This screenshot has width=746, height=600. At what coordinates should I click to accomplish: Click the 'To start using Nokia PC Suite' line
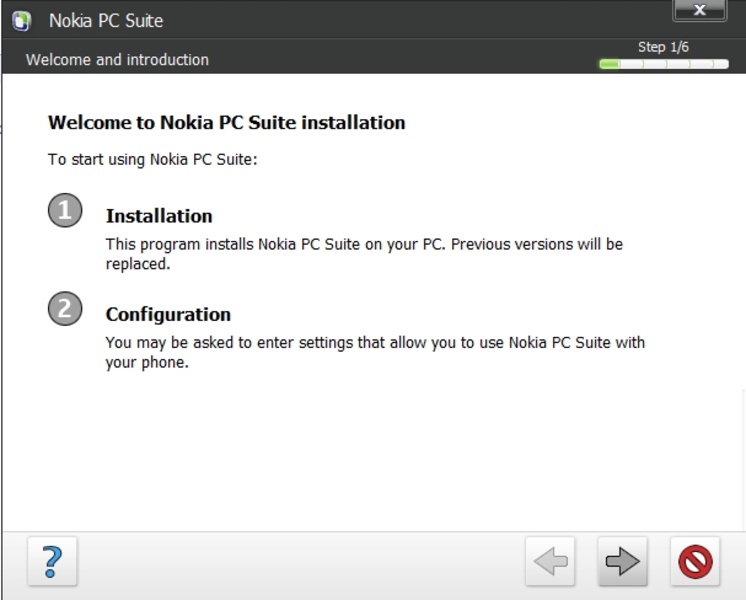(153, 158)
